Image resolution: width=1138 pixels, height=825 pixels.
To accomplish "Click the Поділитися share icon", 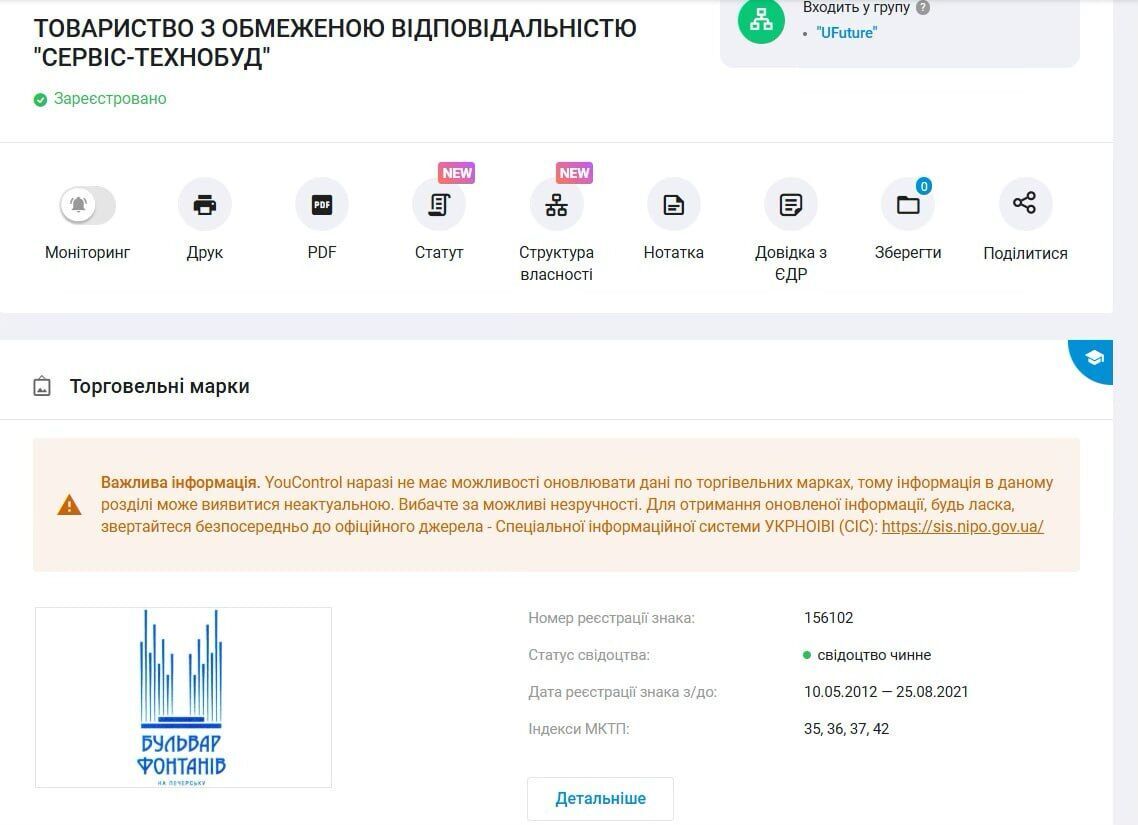I will [x=1025, y=203].
